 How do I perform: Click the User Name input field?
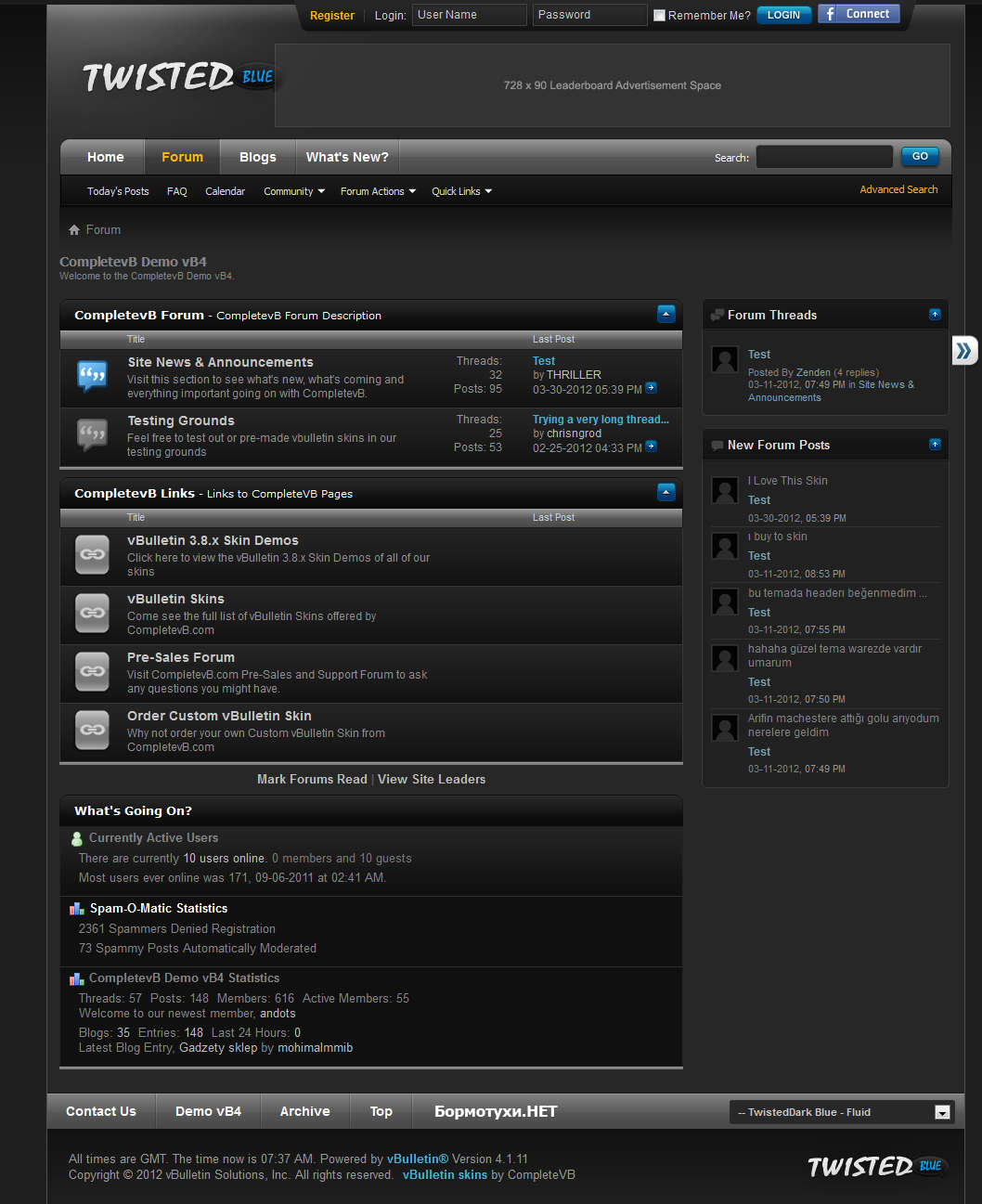pos(470,15)
